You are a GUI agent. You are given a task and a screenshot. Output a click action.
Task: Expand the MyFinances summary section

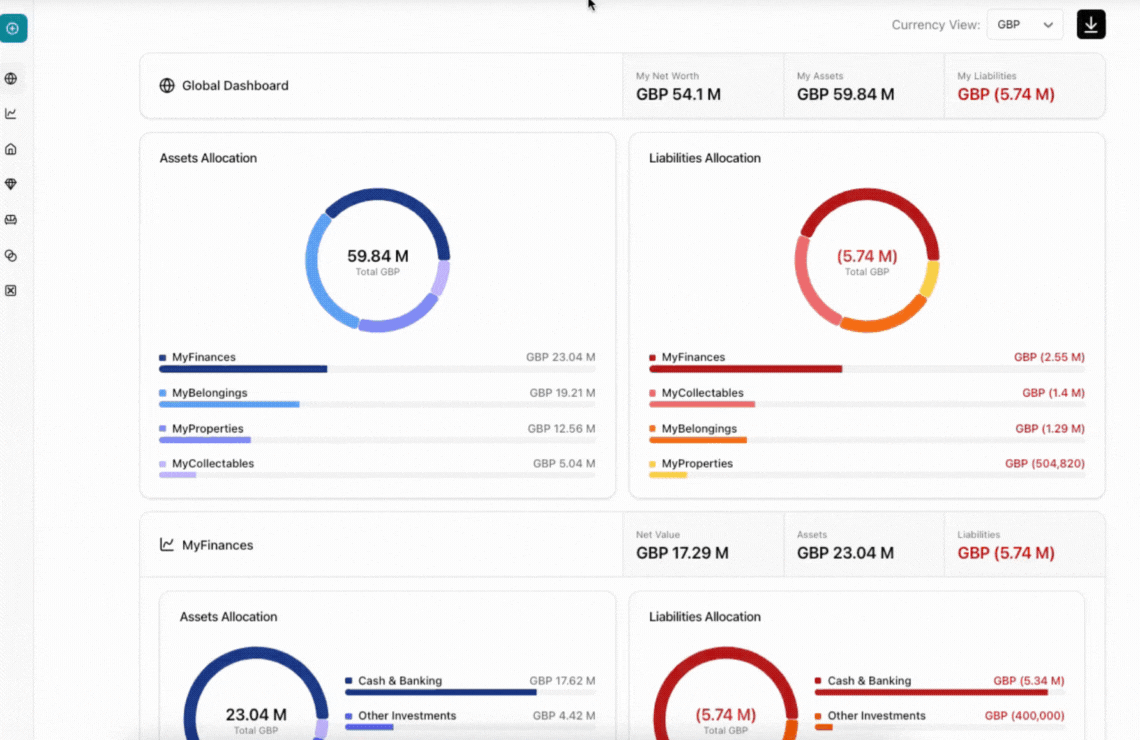pos(380,545)
